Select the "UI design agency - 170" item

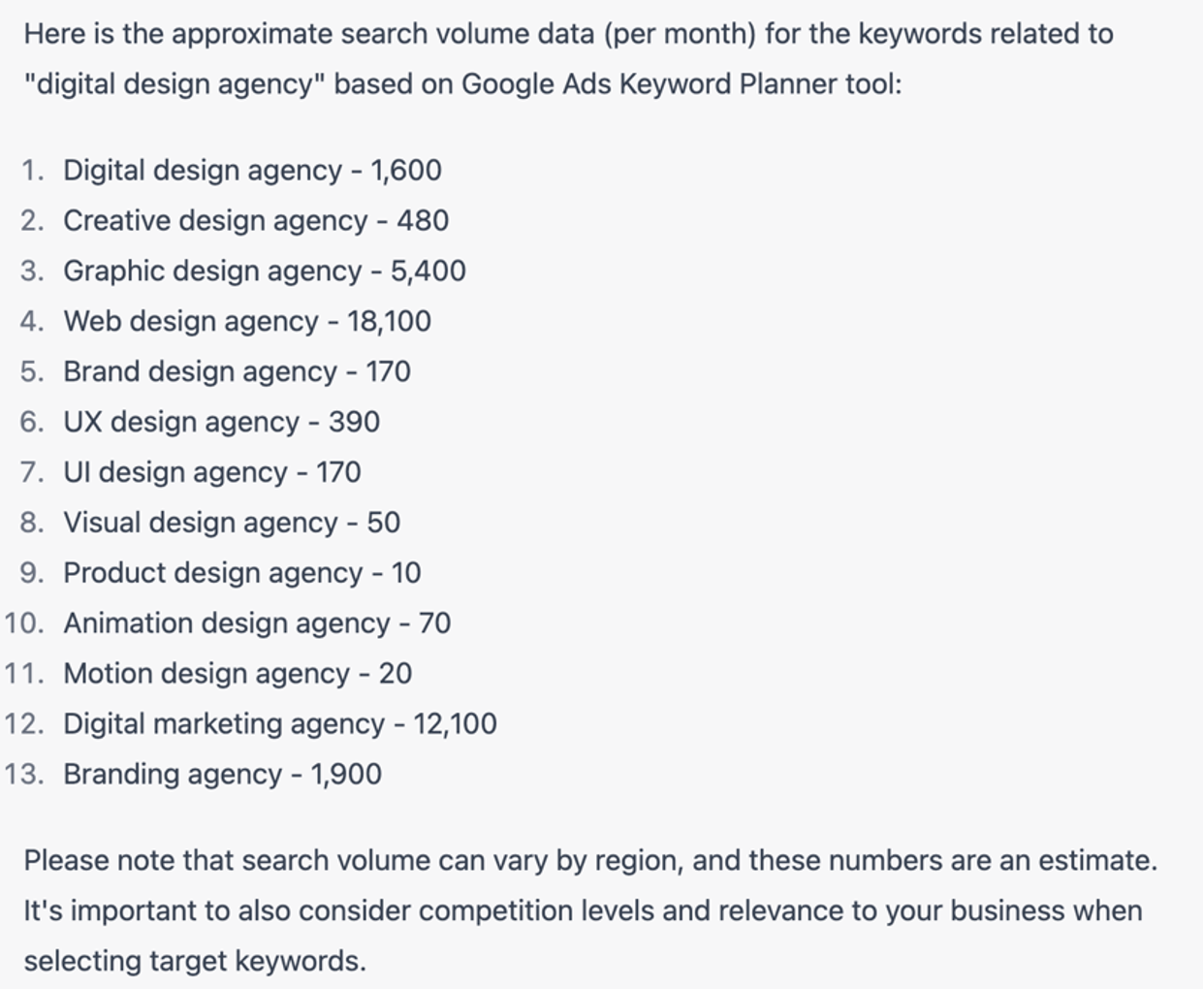tap(211, 473)
